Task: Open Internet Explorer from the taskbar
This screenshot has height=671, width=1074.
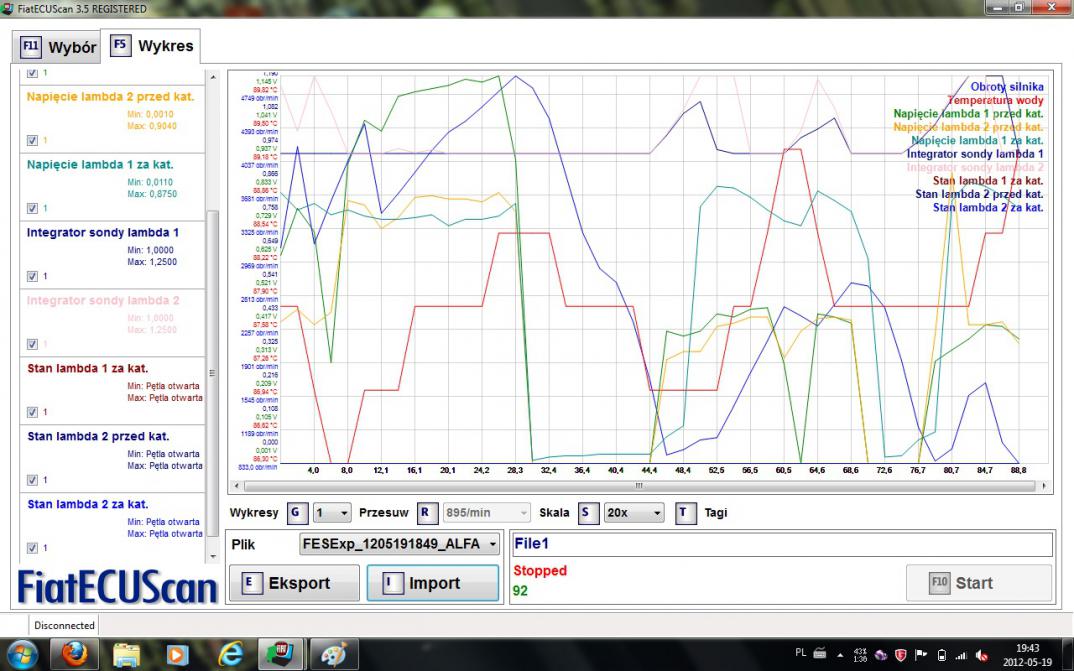Action: pyautogui.click(x=231, y=652)
